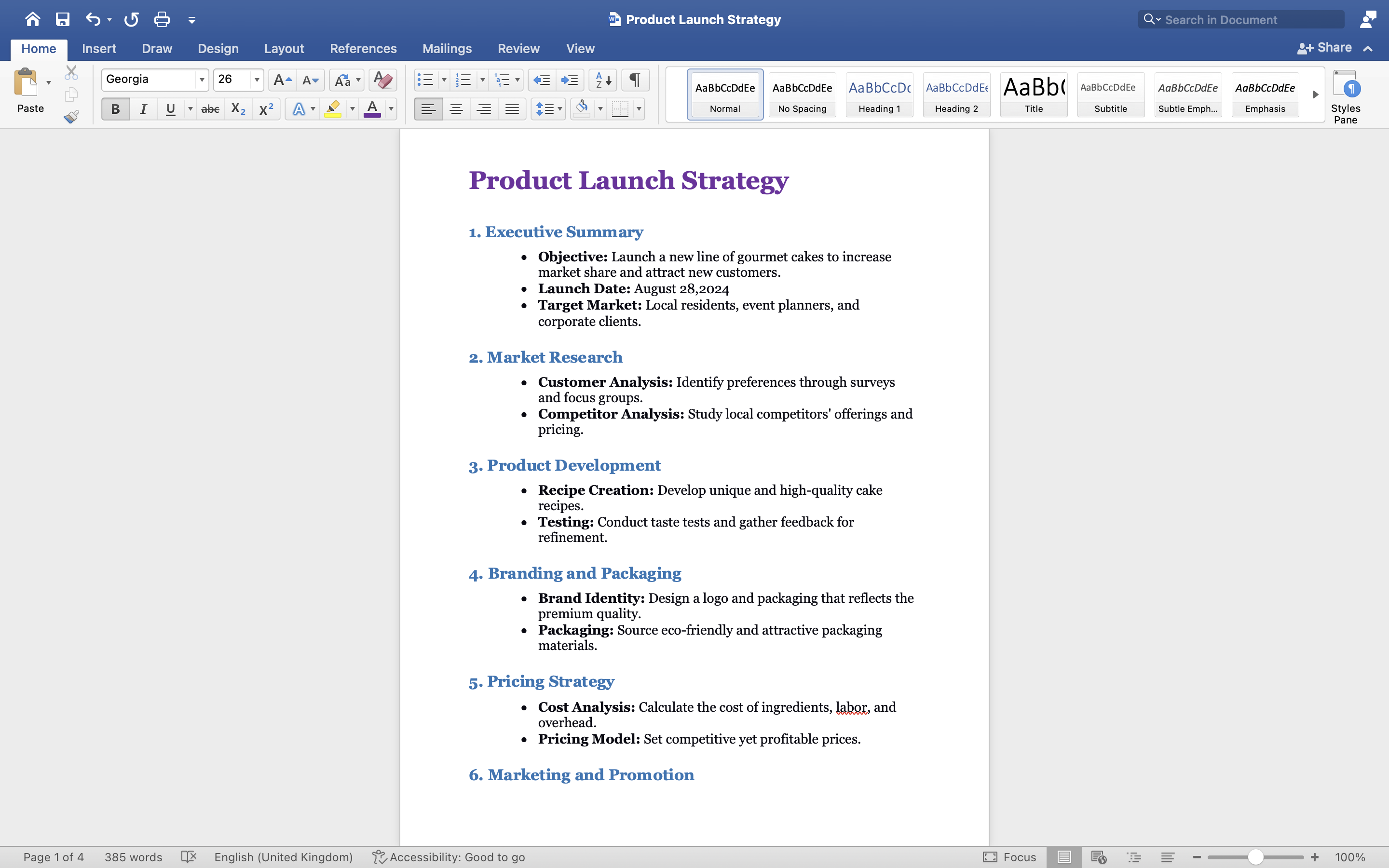Toggle Italic formatting
The width and height of the screenshot is (1389, 868).
coord(144,109)
